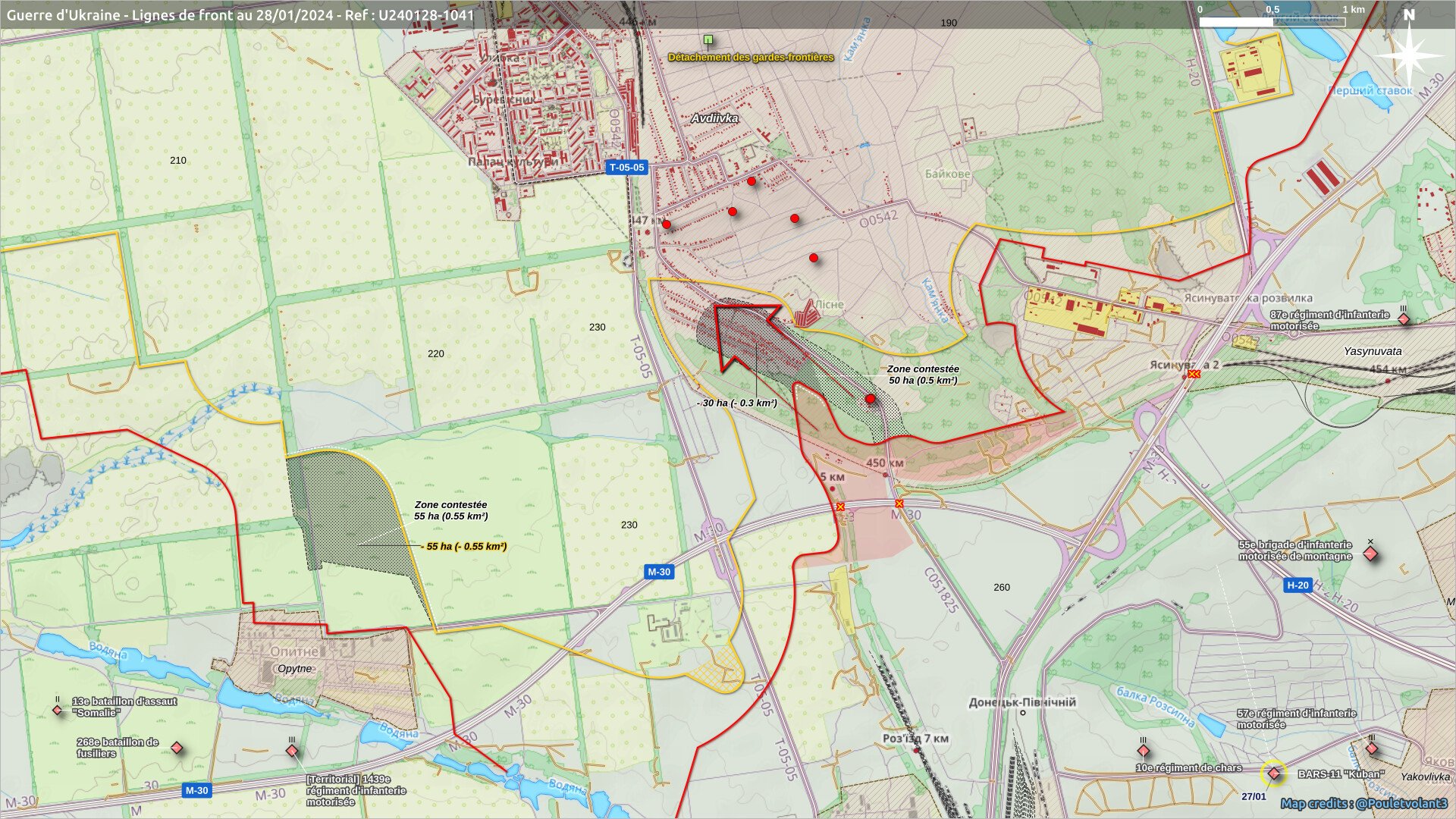Click the 'Zone contestée 55 ha (0.55 km²)' label
The image size is (1456, 819).
pos(451,510)
